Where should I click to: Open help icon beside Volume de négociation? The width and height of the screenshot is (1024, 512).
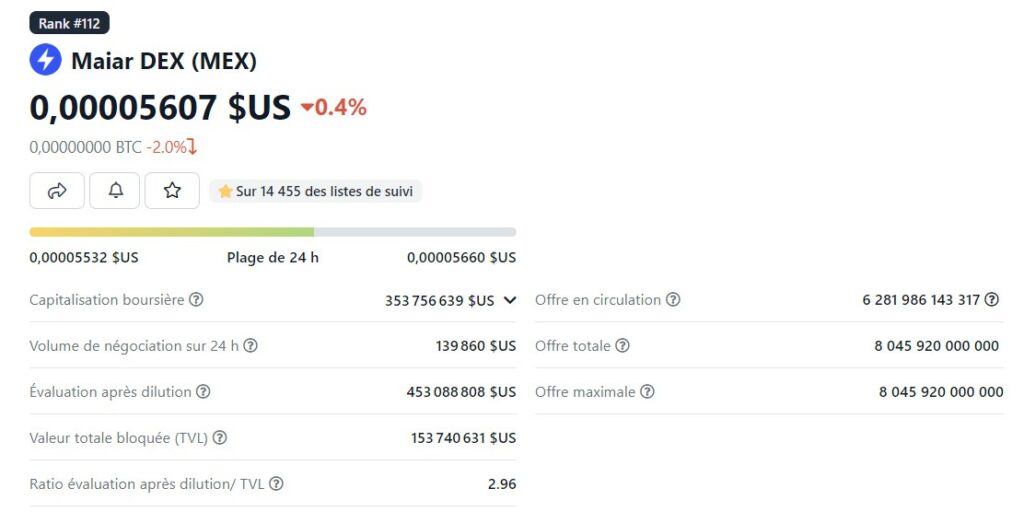(x=250, y=346)
